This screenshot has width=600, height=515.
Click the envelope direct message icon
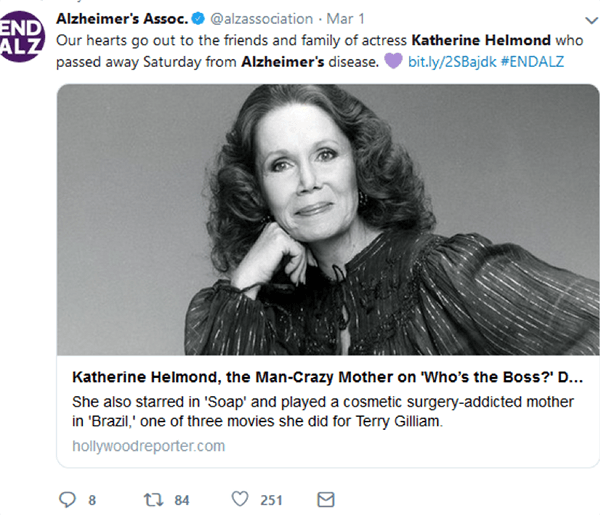coord(325,499)
